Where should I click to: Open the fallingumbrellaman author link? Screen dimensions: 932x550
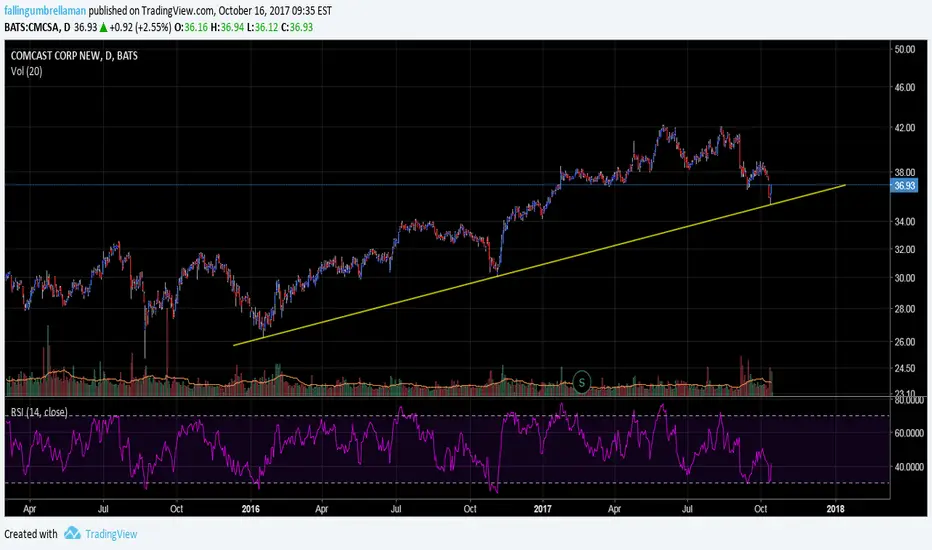(45, 11)
